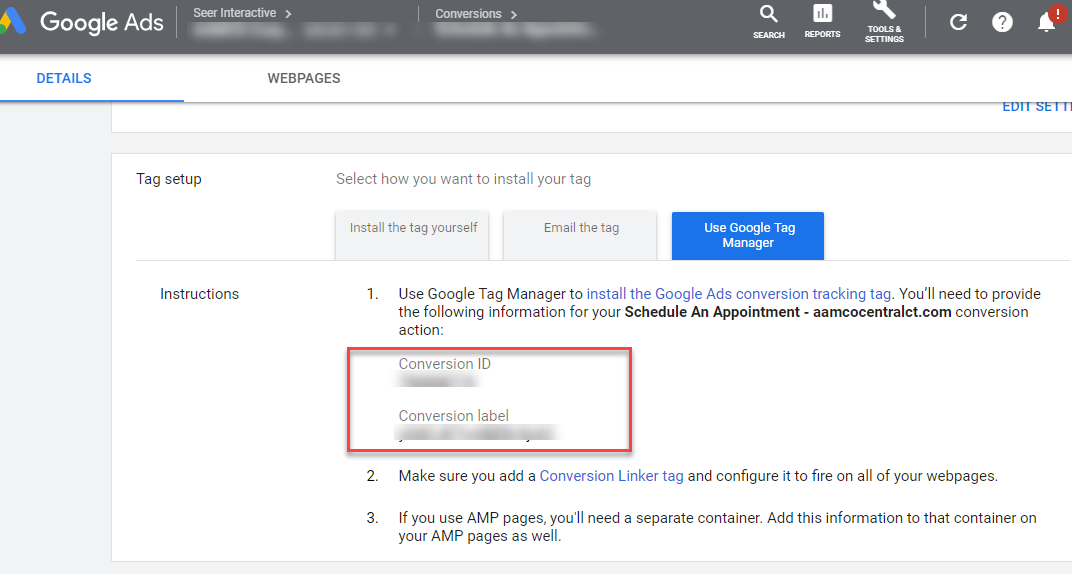
Task: Open the Search tool icon
Action: click(768, 21)
